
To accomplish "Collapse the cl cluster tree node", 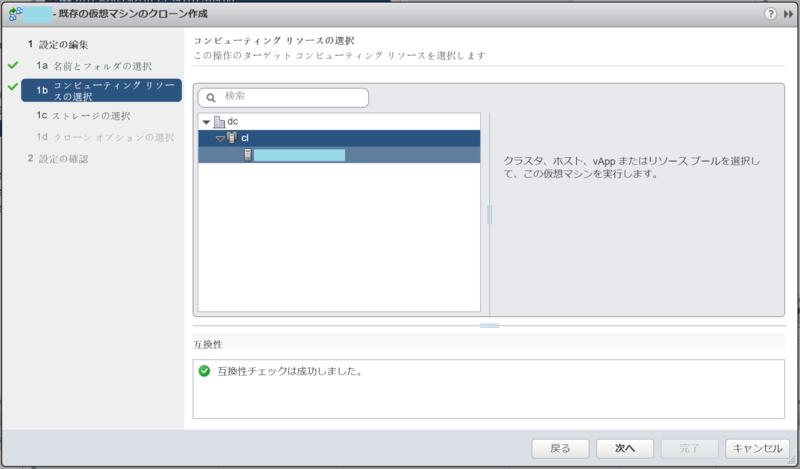I will pyautogui.click(x=220, y=138).
